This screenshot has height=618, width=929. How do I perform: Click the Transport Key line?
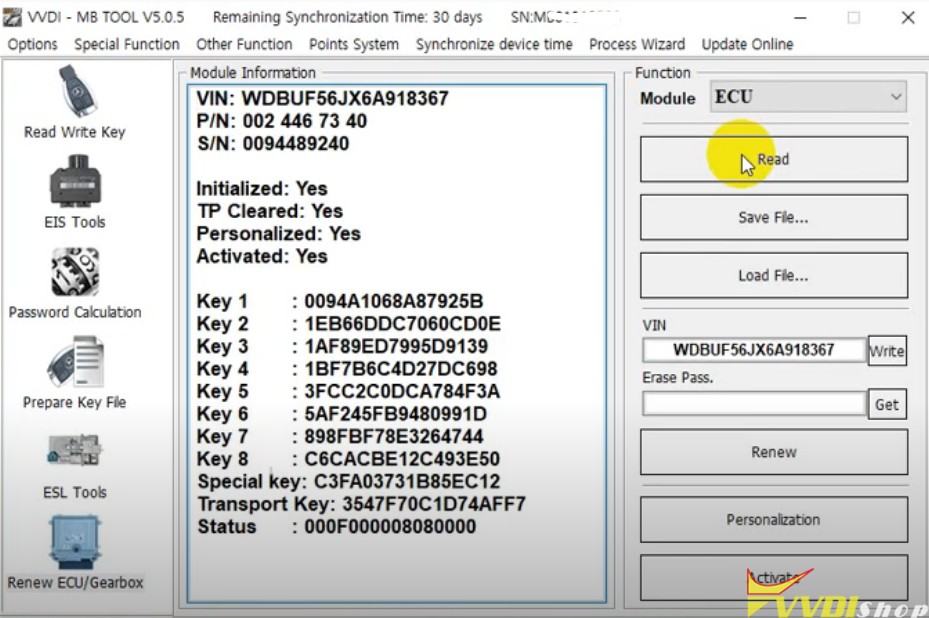361,504
